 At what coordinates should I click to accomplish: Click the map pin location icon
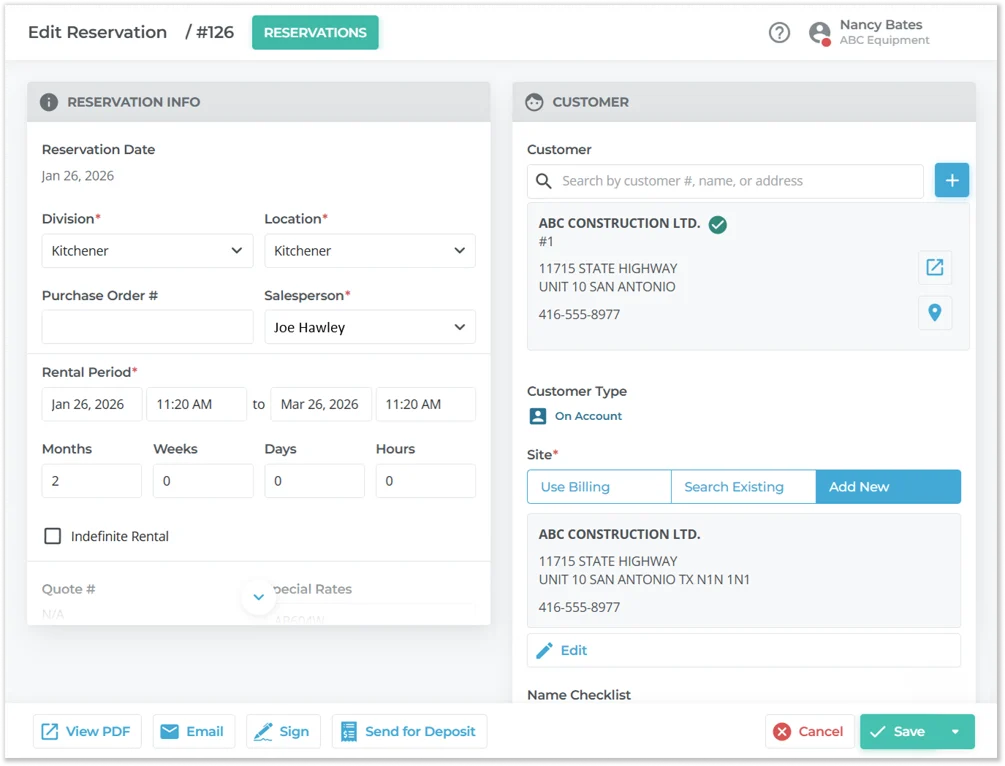(934, 313)
